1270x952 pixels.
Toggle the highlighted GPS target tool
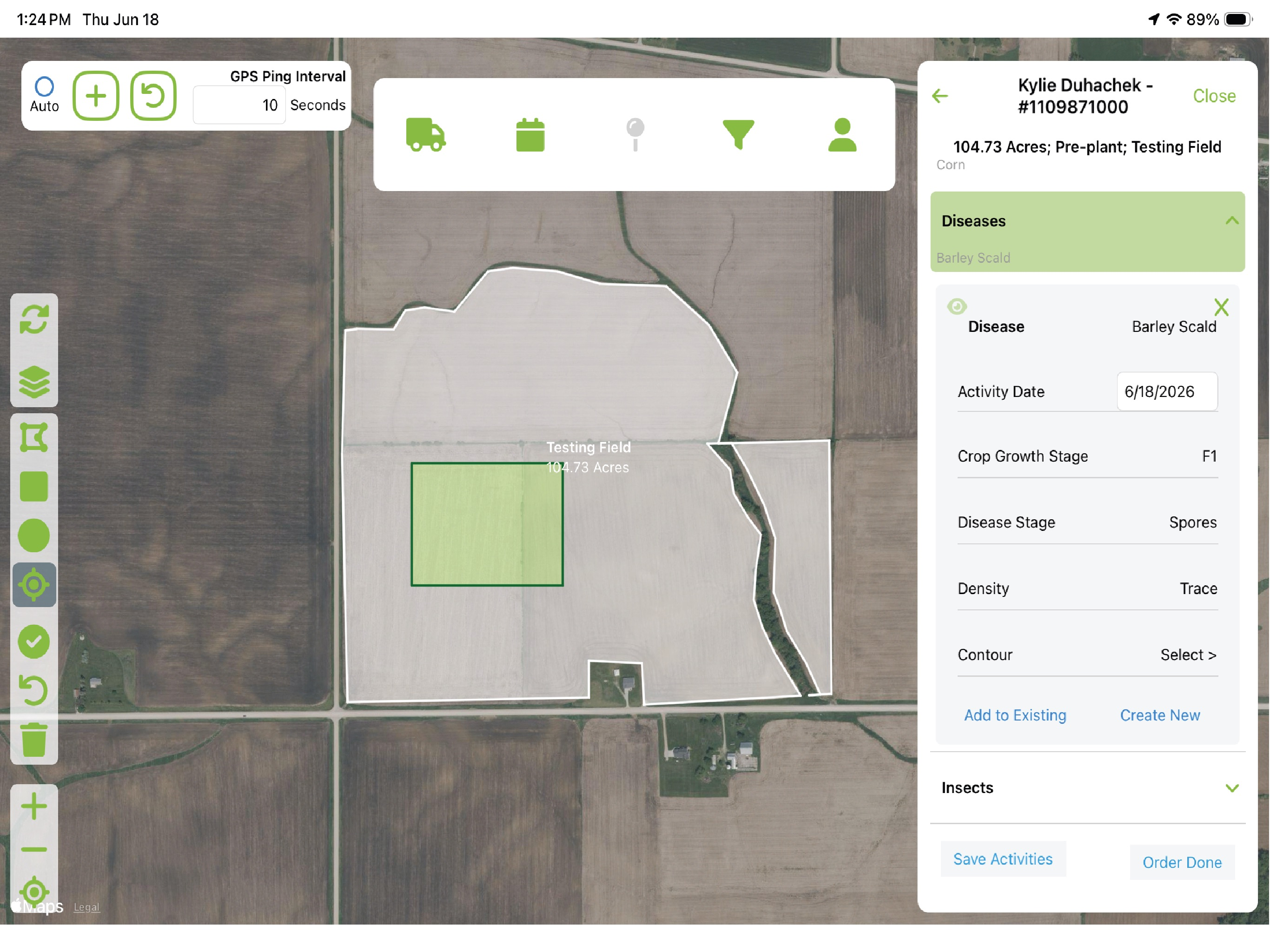34,585
